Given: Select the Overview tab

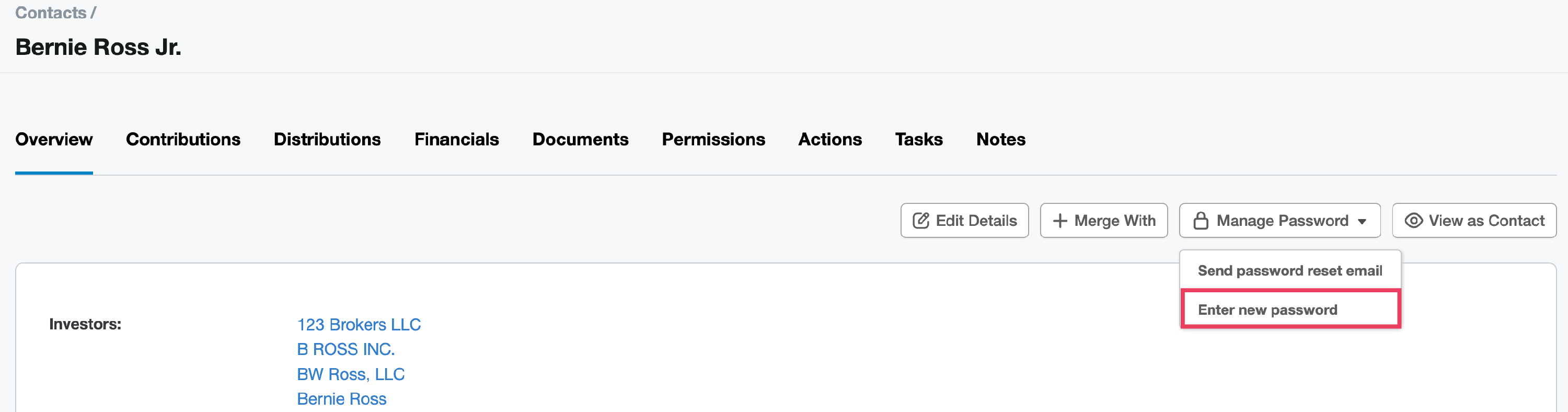Looking at the screenshot, I should [x=53, y=140].
